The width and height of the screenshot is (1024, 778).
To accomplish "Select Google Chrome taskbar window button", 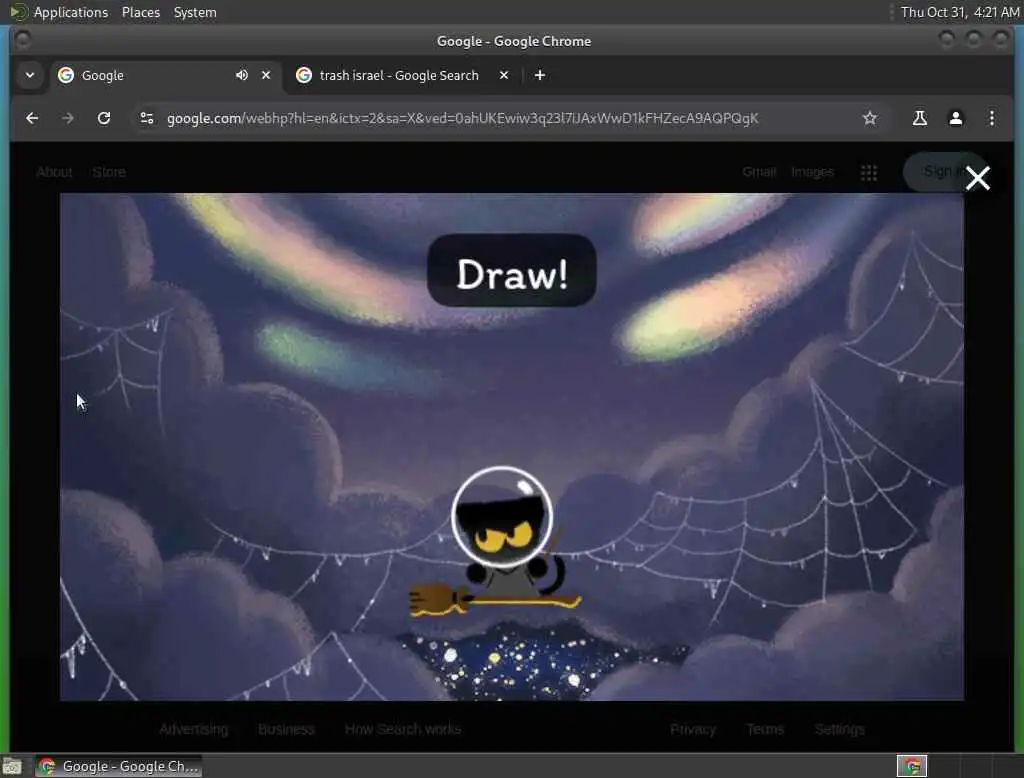I will pyautogui.click(x=118, y=766).
